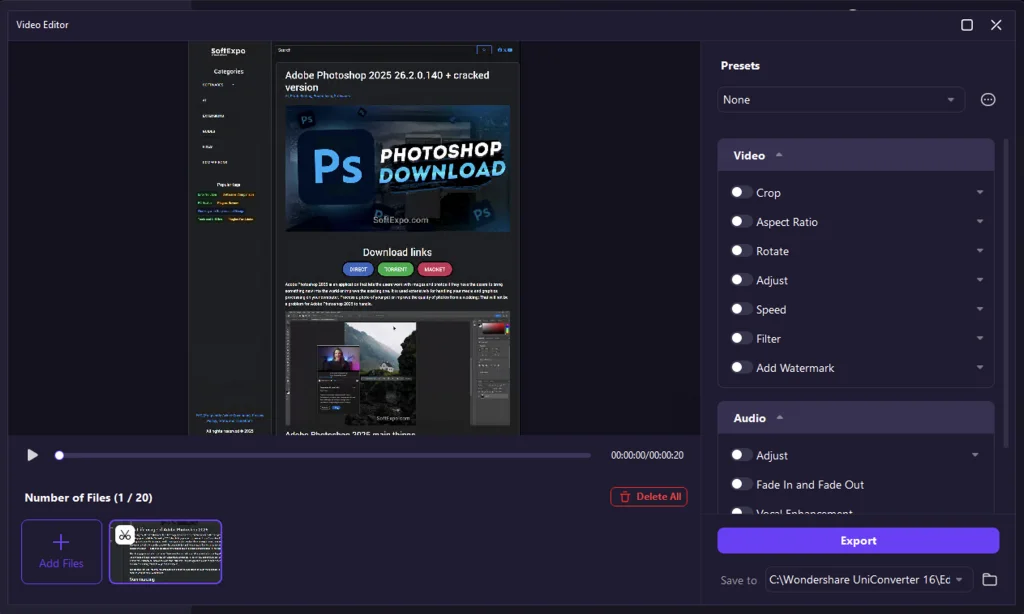Viewport: 1024px width, 614px height.
Task: Open the Presets dropdown set to None
Action: pos(840,100)
